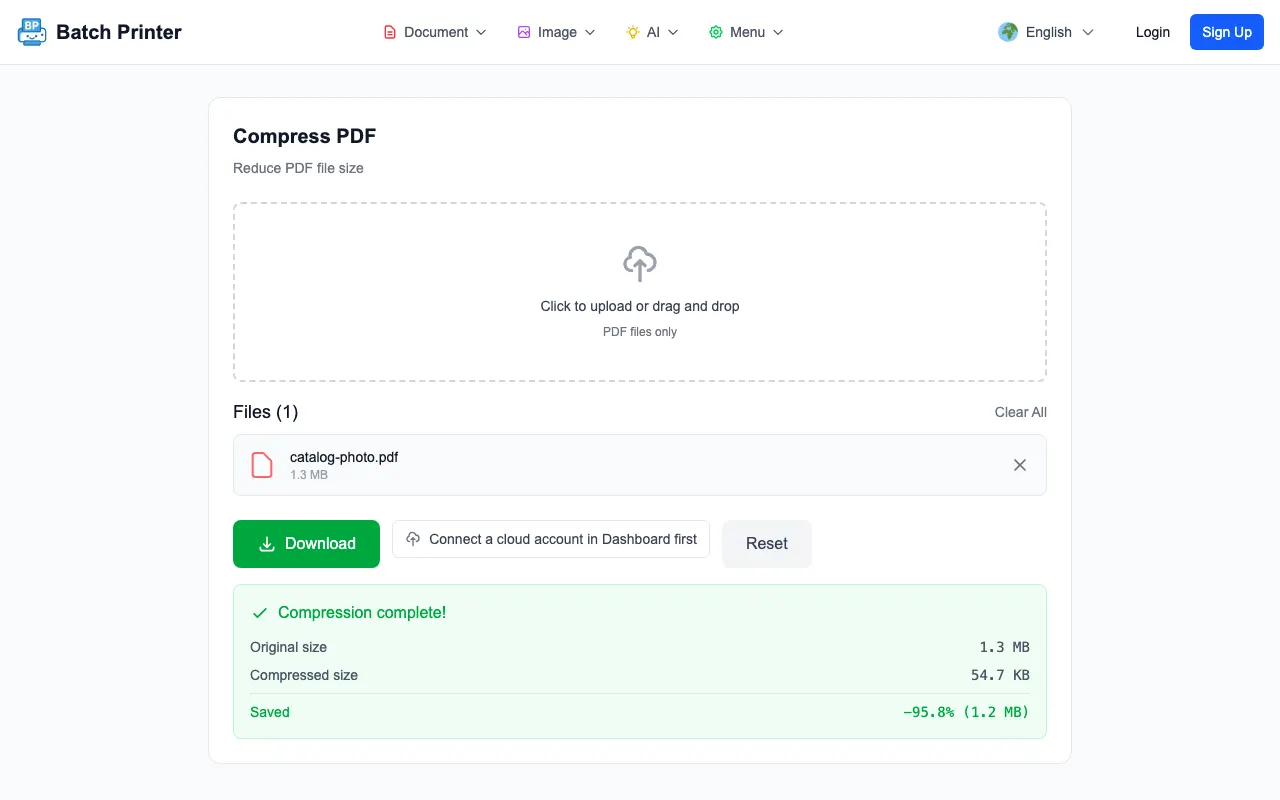Click the Saved label

pos(270,712)
